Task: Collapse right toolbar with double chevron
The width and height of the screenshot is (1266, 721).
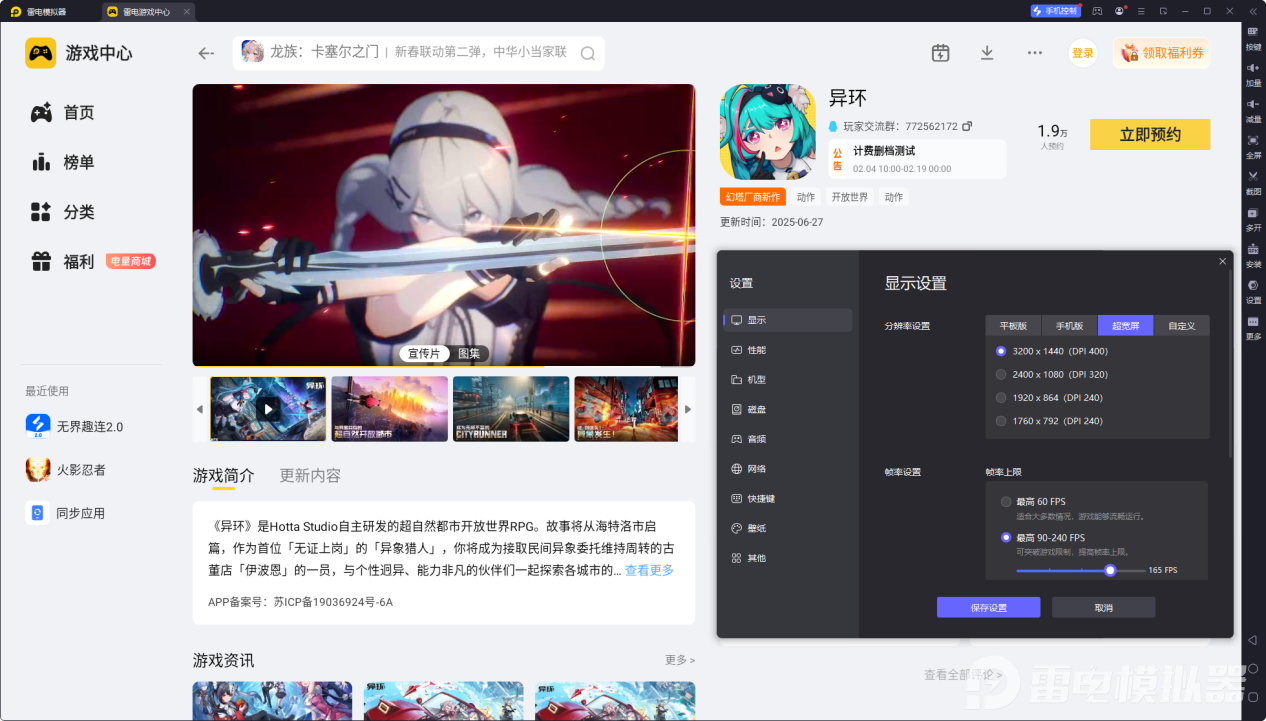Action: coord(1253,10)
